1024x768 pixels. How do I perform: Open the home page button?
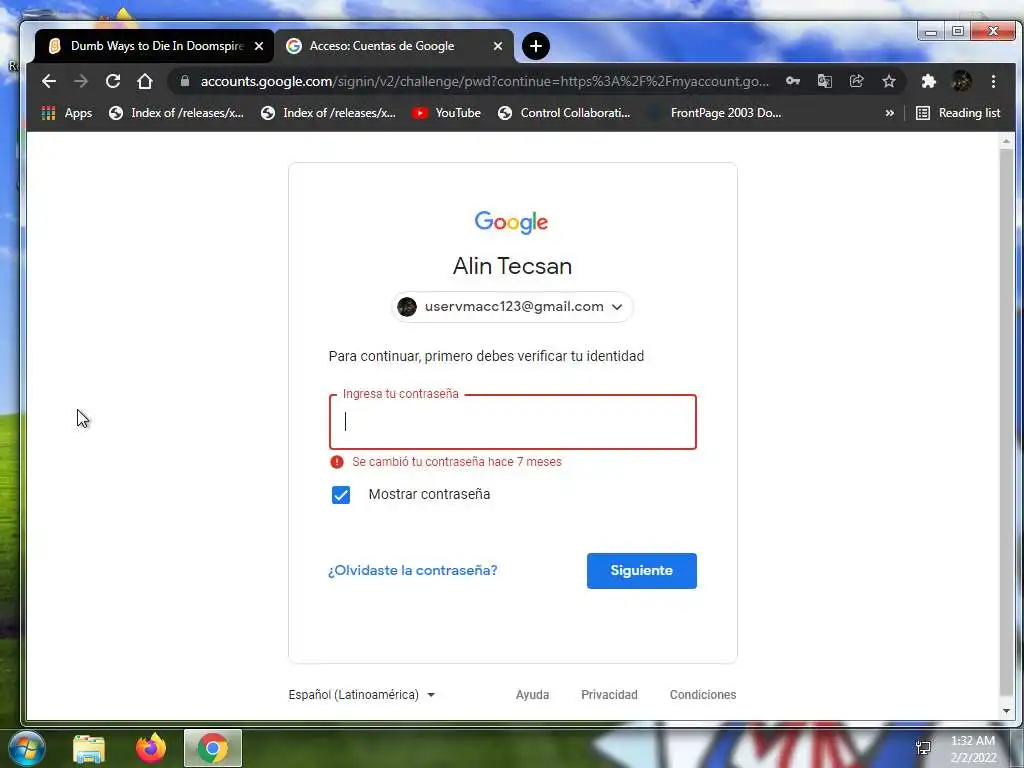145,81
